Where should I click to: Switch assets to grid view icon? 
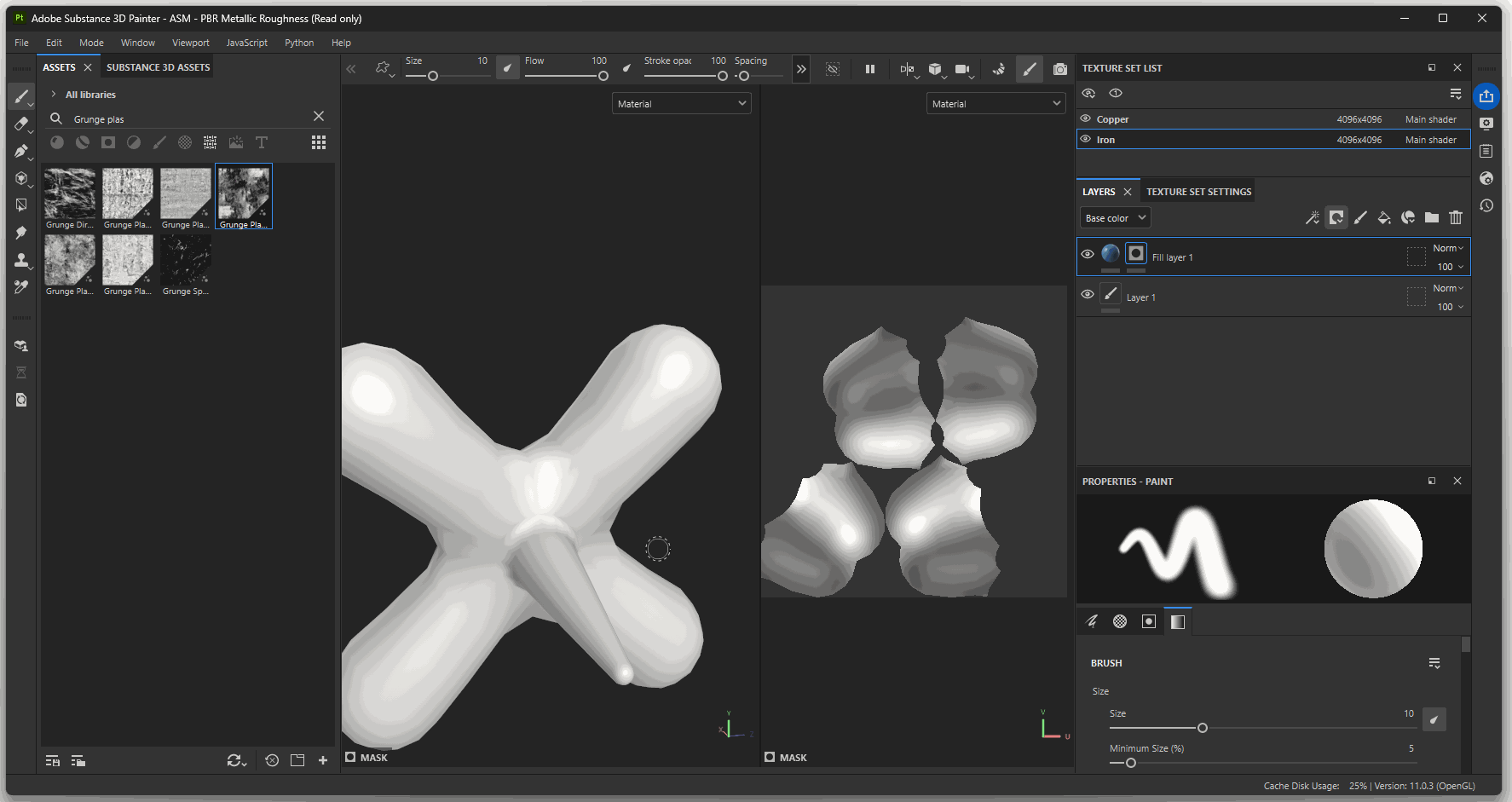pos(319,142)
